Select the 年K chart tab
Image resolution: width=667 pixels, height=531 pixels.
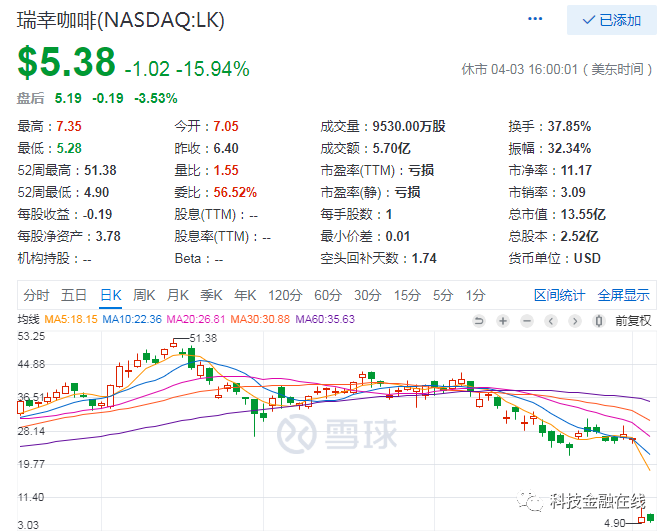(245, 295)
